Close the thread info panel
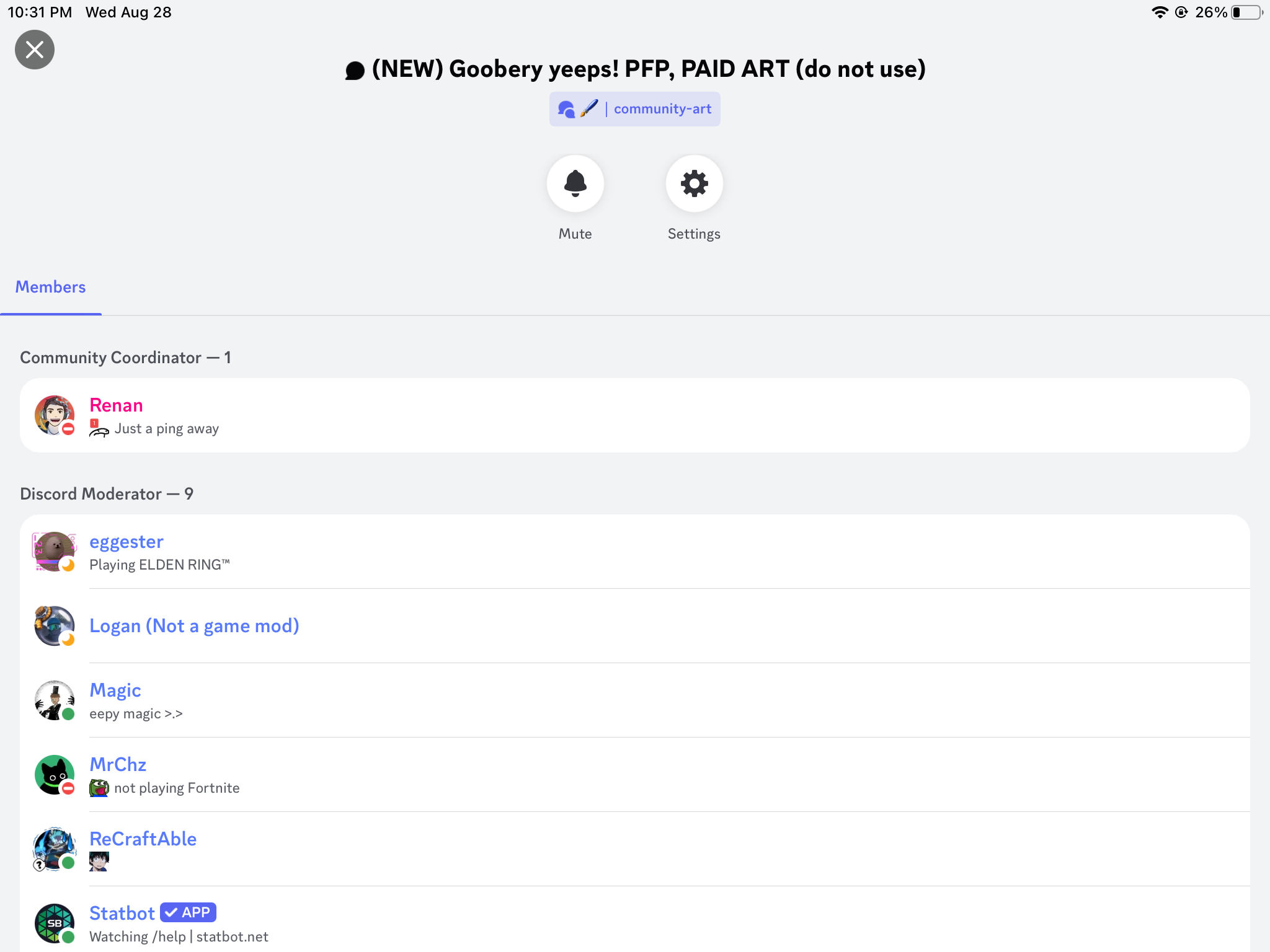Viewport: 1270px width, 952px height. (35, 50)
